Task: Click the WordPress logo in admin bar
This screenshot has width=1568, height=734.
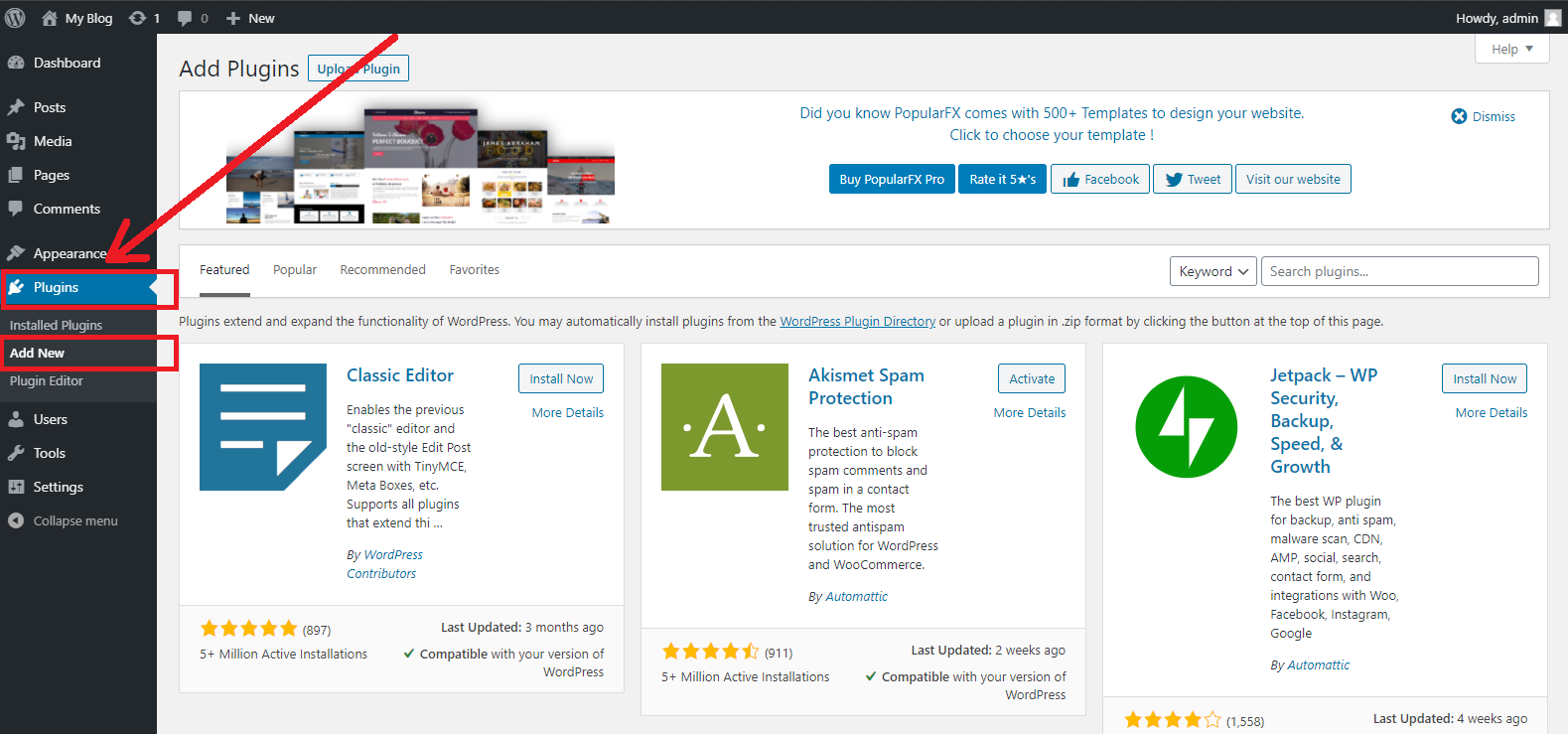Action: click(15, 18)
